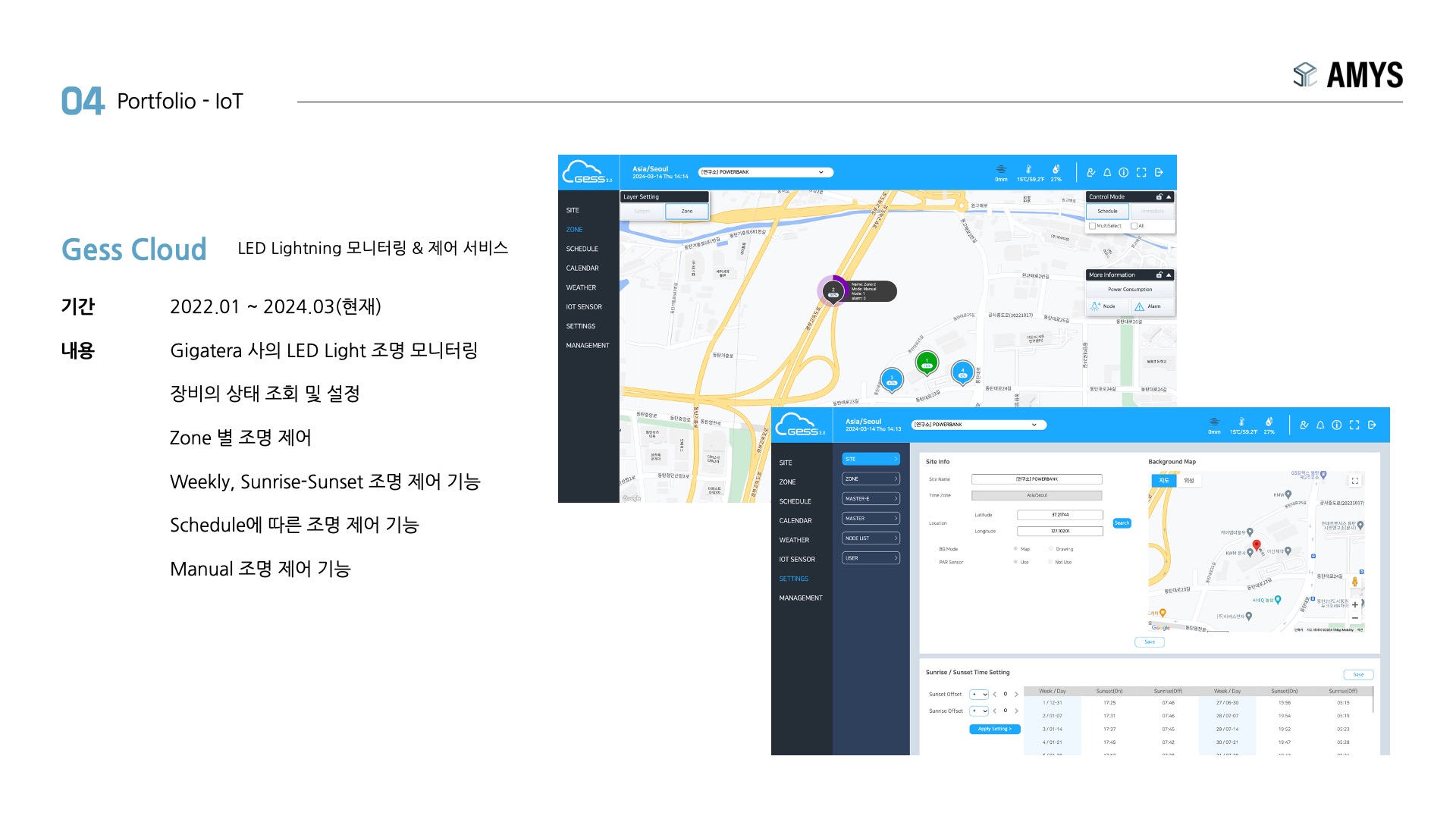Screen dimensions: 1456x819
Task: Click the Latitude input field
Action: pyautogui.click(x=1059, y=515)
